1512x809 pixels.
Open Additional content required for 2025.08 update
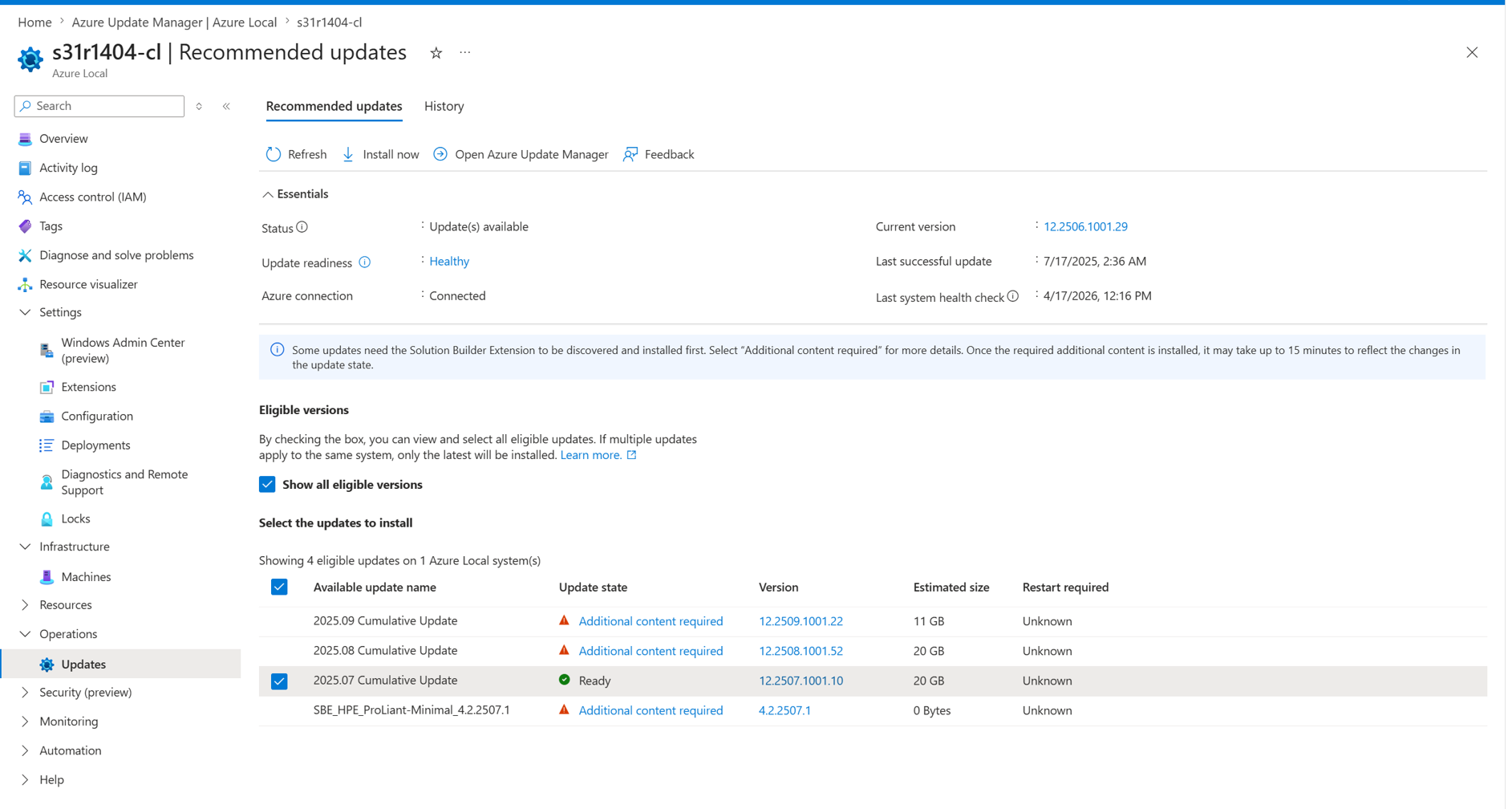point(651,651)
